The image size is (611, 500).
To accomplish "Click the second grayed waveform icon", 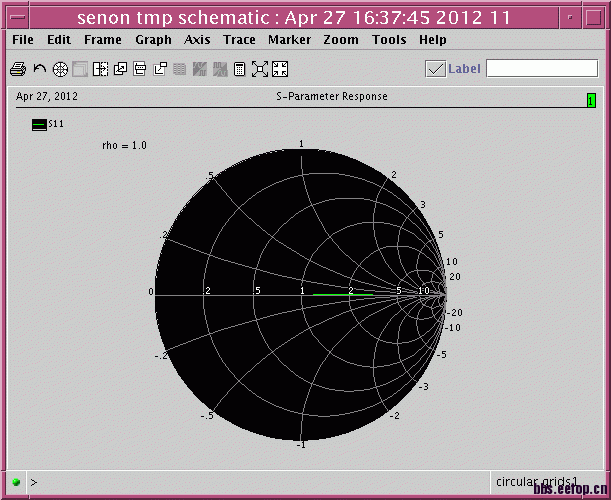I will pos(220,69).
